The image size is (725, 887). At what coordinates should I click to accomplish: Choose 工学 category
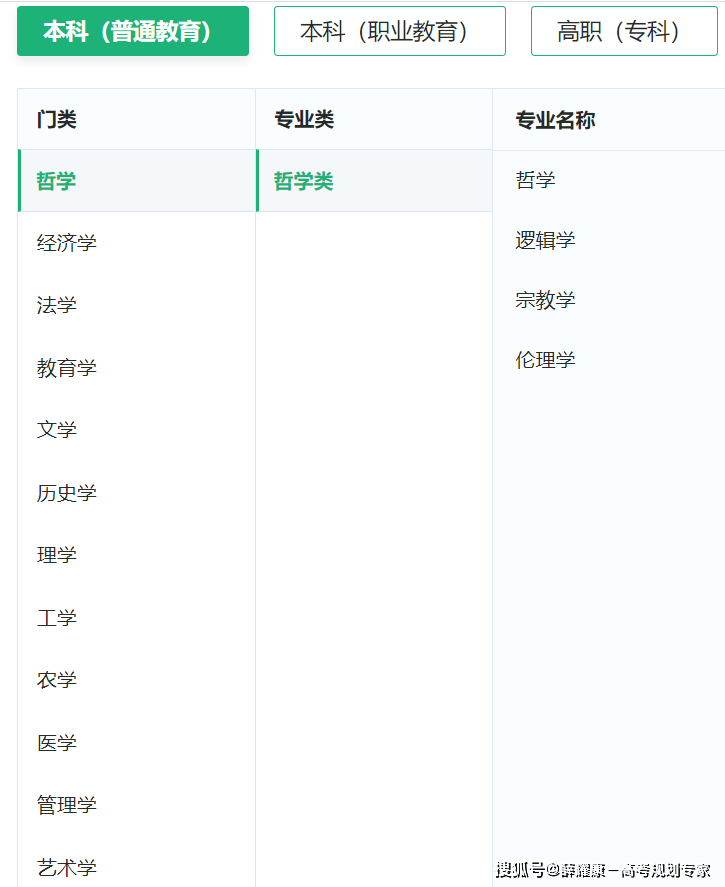pos(137,618)
